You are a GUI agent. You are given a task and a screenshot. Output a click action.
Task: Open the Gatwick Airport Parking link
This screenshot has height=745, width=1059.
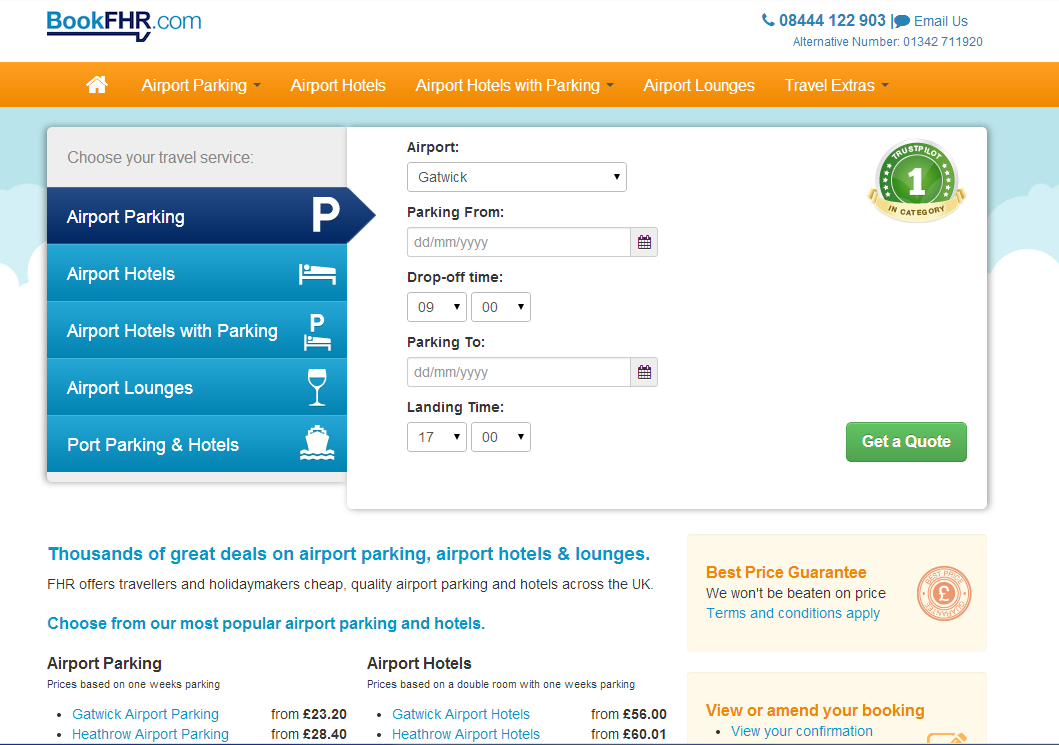tap(145, 714)
